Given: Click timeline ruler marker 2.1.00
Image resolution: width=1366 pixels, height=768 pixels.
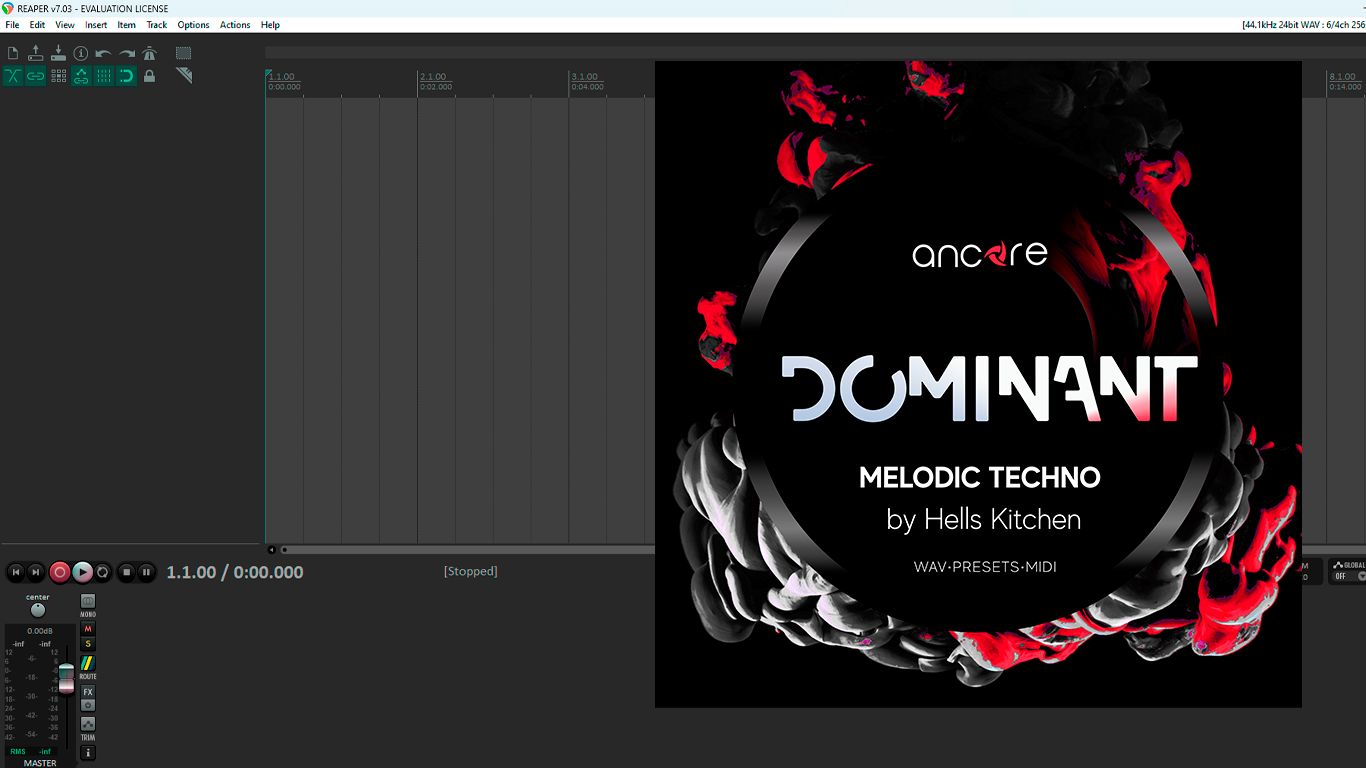Looking at the screenshot, I should [434, 77].
